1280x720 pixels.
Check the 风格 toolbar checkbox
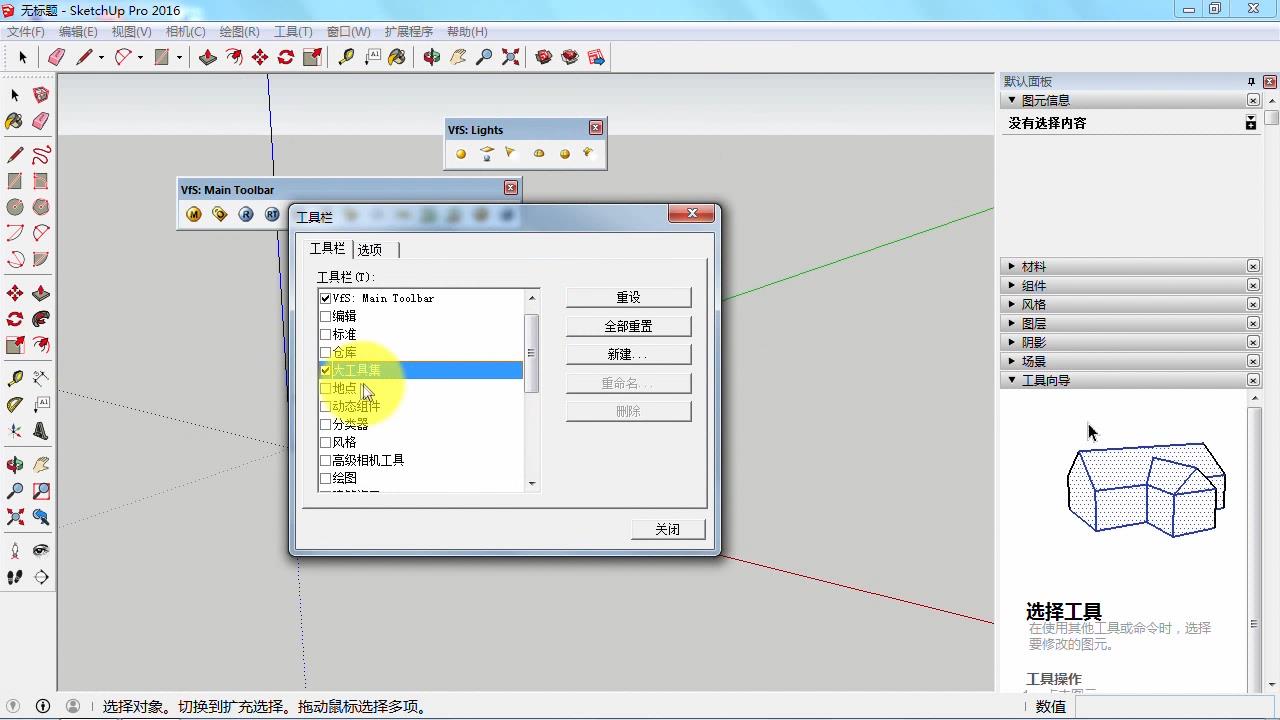pyautogui.click(x=325, y=442)
